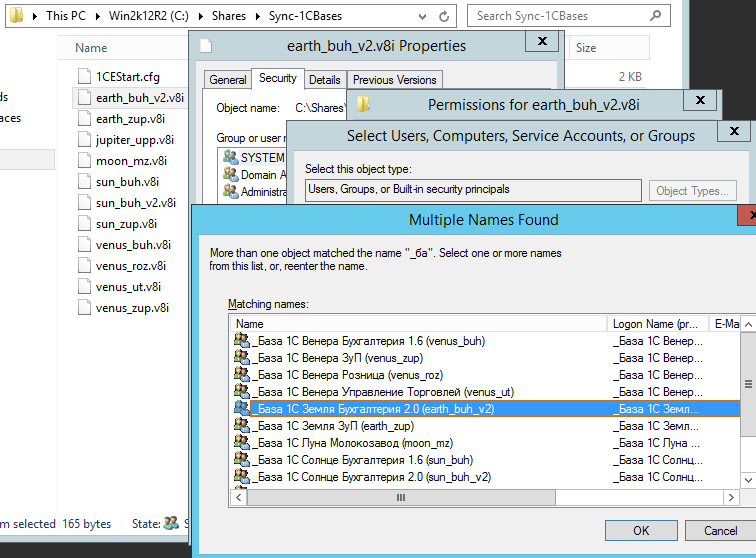Click the venus_buh.v8i file icon

pos(84,245)
